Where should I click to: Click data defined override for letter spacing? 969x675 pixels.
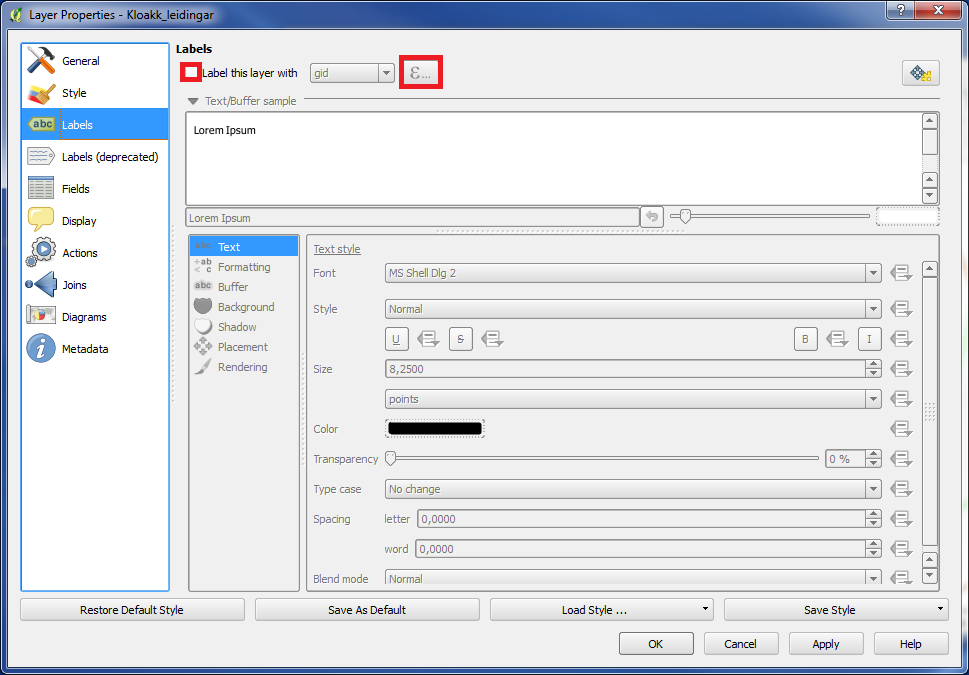902,519
